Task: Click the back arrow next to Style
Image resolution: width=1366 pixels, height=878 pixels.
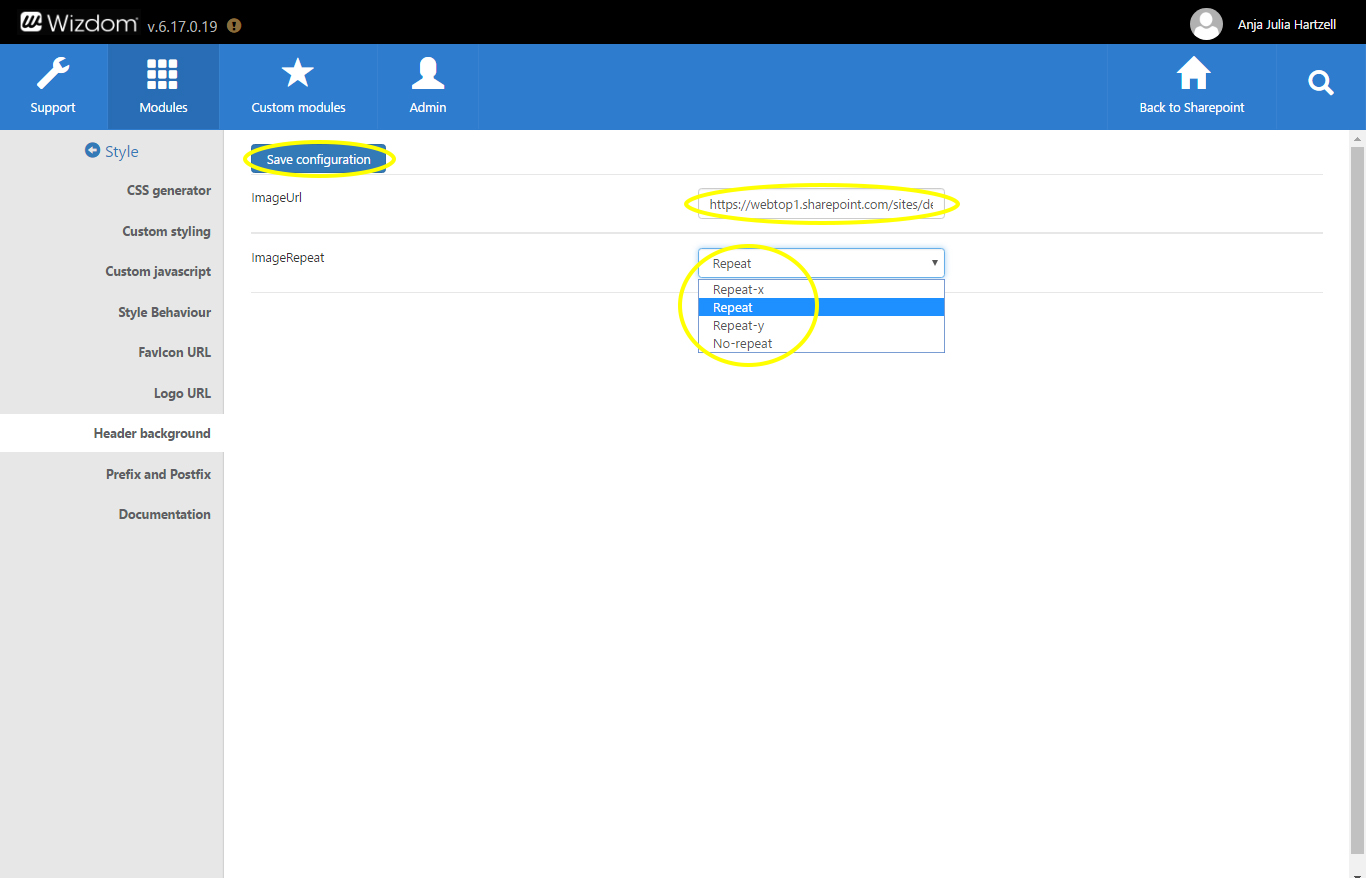Action: click(93, 151)
